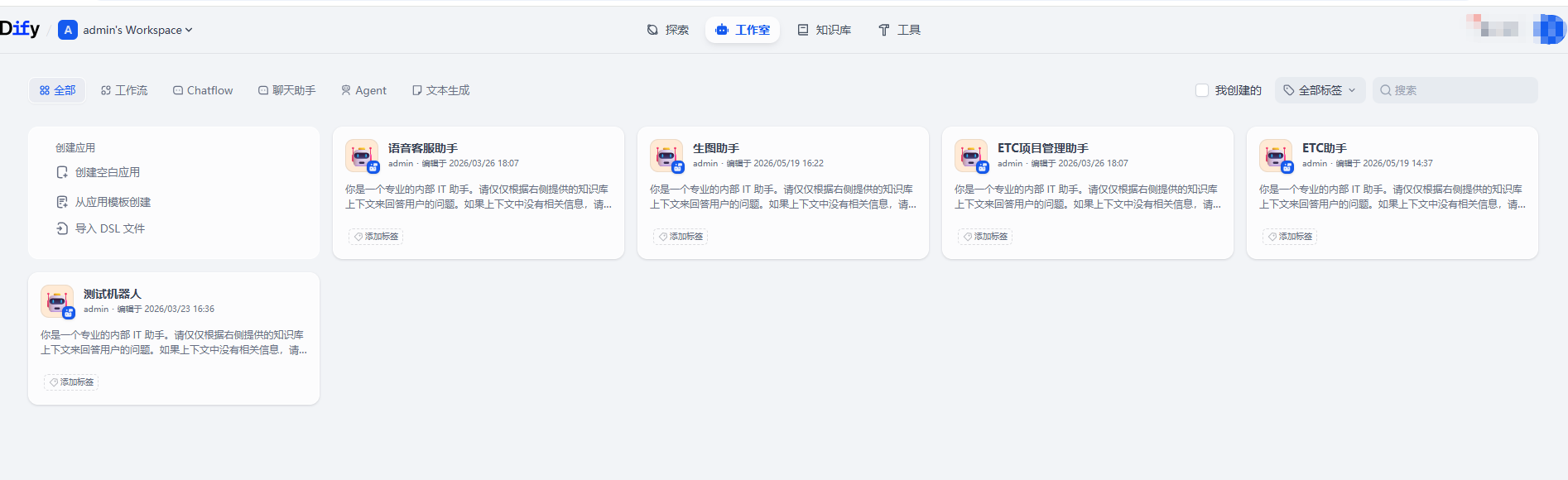1568x480 pixels.
Task: Click the blue A workspace avatar
Action: (68, 30)
